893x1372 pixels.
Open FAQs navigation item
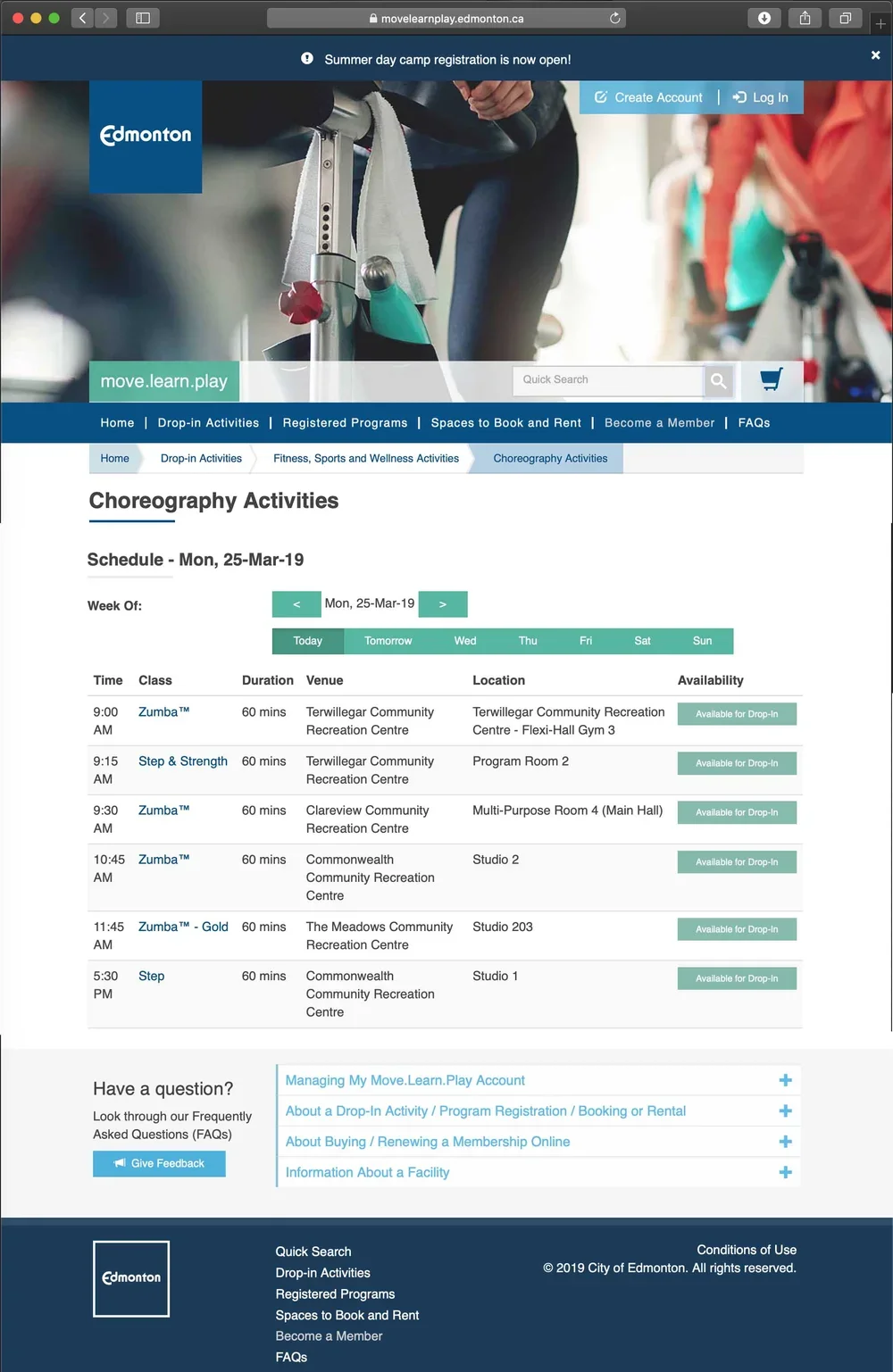point(754,423)
